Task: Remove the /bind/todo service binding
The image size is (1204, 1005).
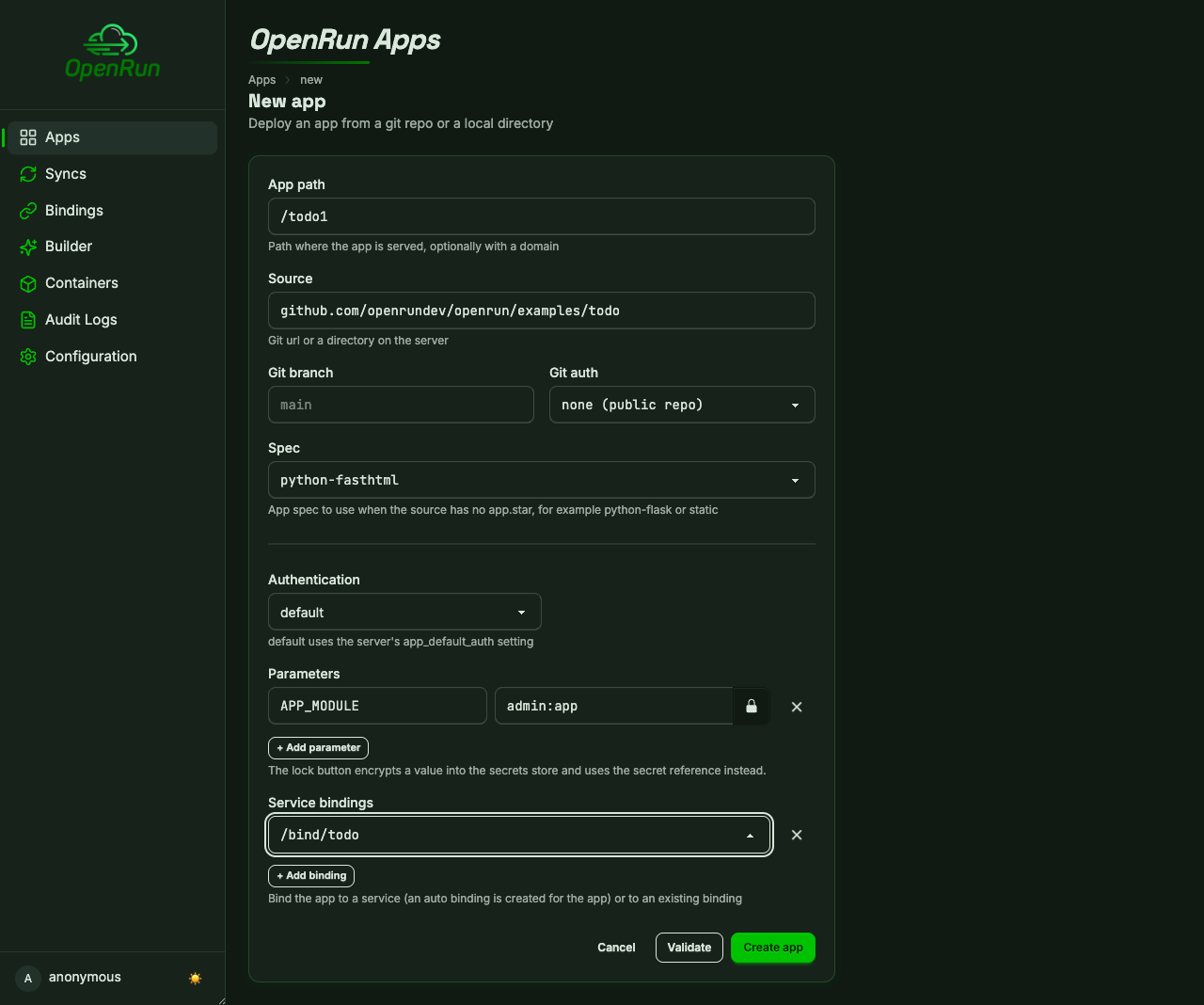Action: [797, 835]
